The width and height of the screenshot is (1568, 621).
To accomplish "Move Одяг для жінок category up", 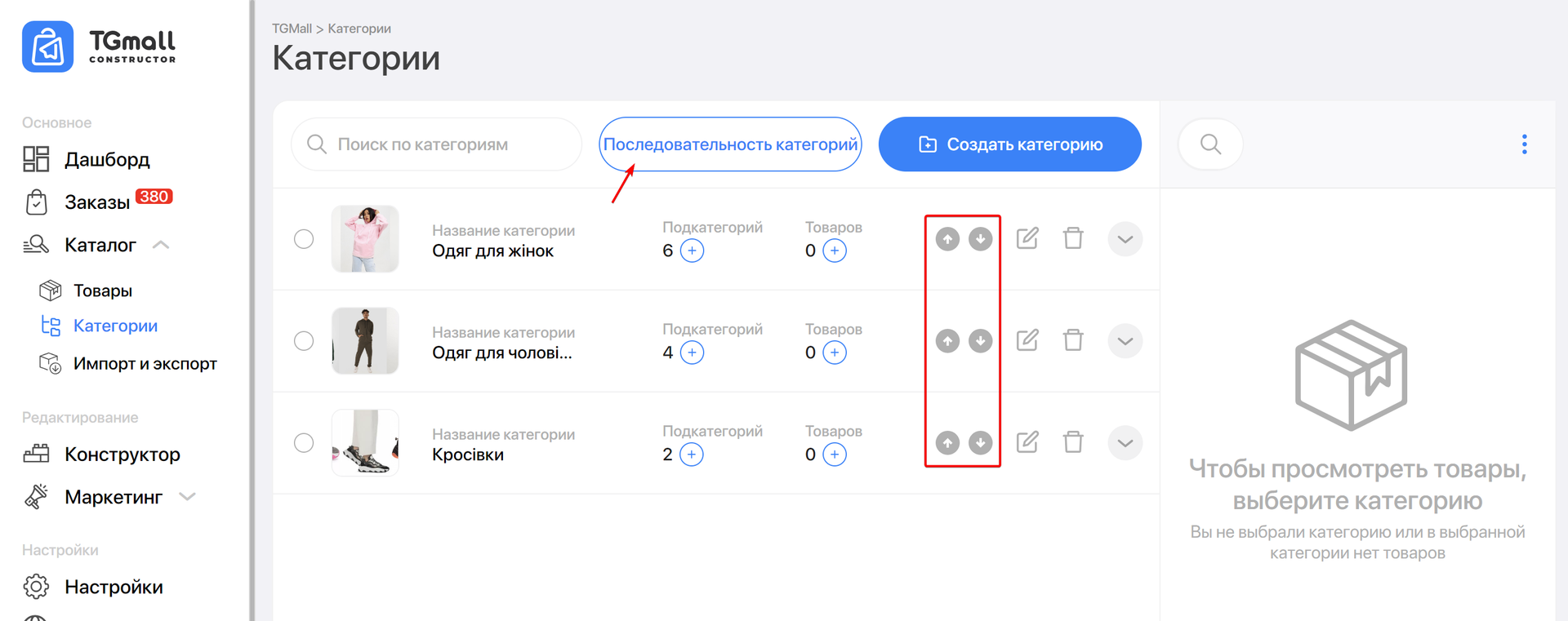I will 947,239.
